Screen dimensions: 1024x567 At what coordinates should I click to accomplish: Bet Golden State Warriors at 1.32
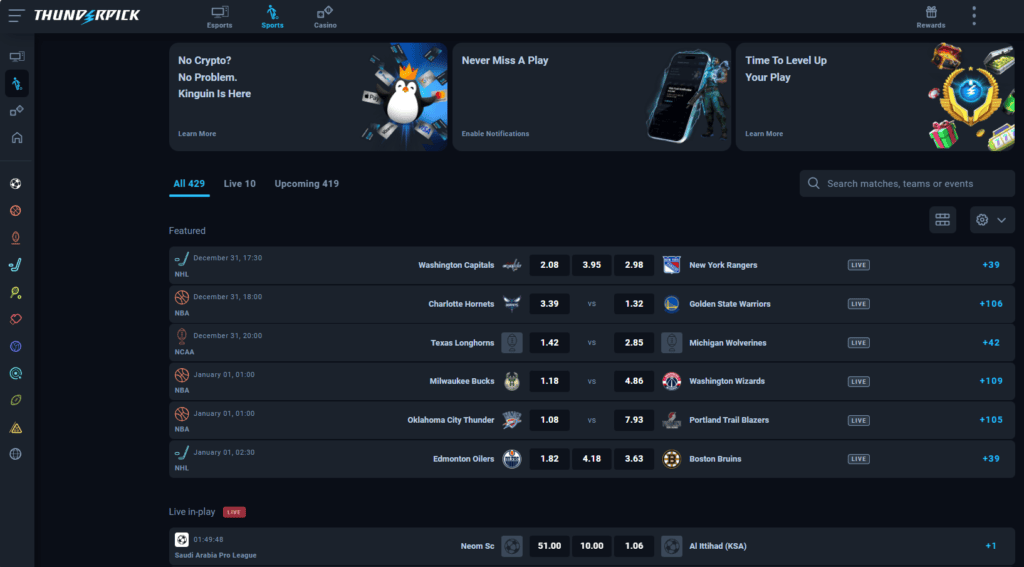click(634, 304)
